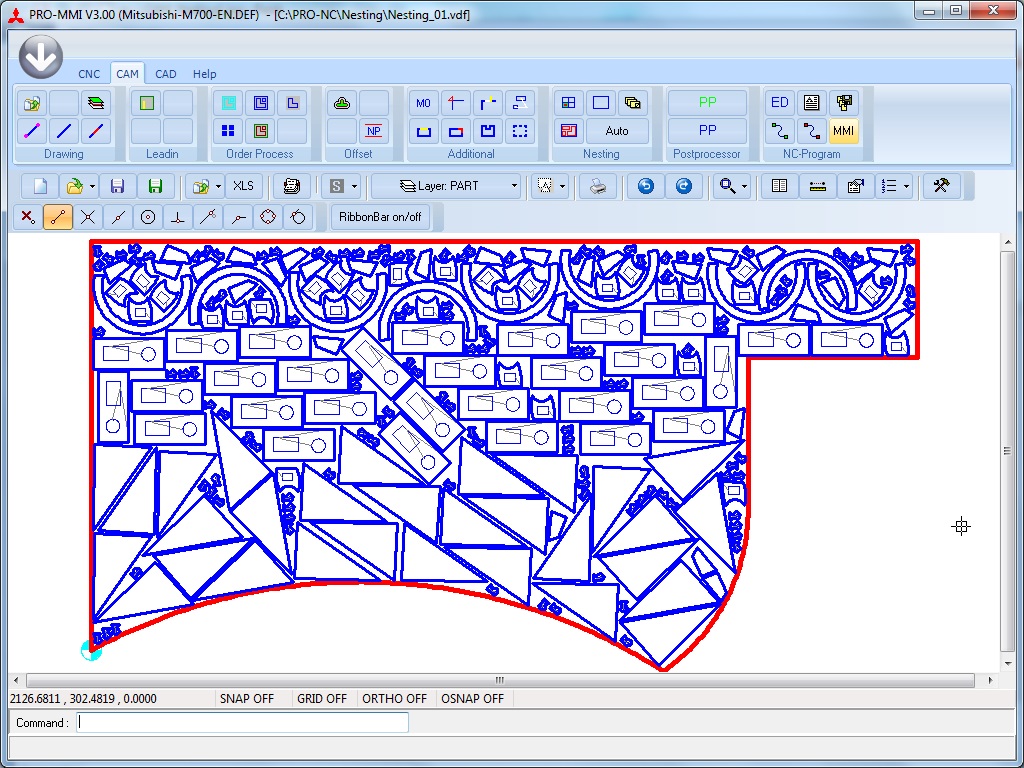Click the RibbonBar on/off button

pos(380,217)
